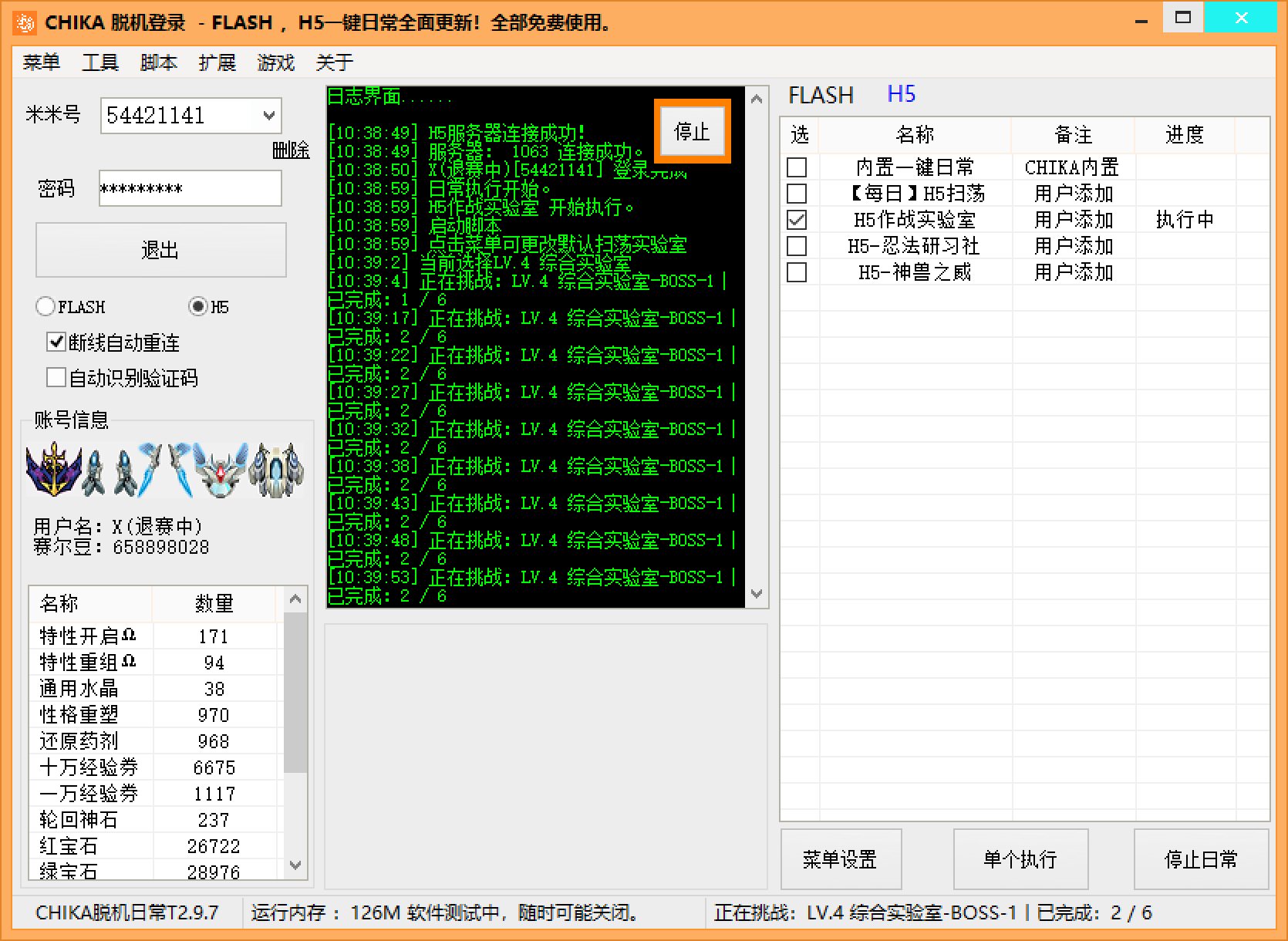Click the 选 column header
This screenshot has width=1288, height=941.
pyautogui.click(x=800, y=135)
